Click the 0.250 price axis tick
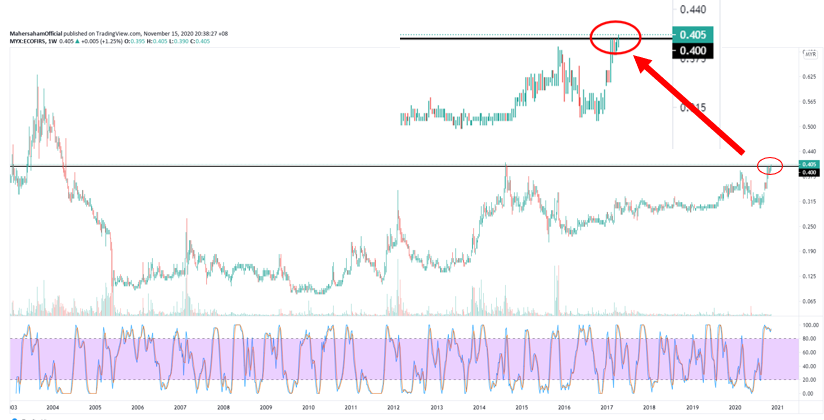 tap(807, 227)
